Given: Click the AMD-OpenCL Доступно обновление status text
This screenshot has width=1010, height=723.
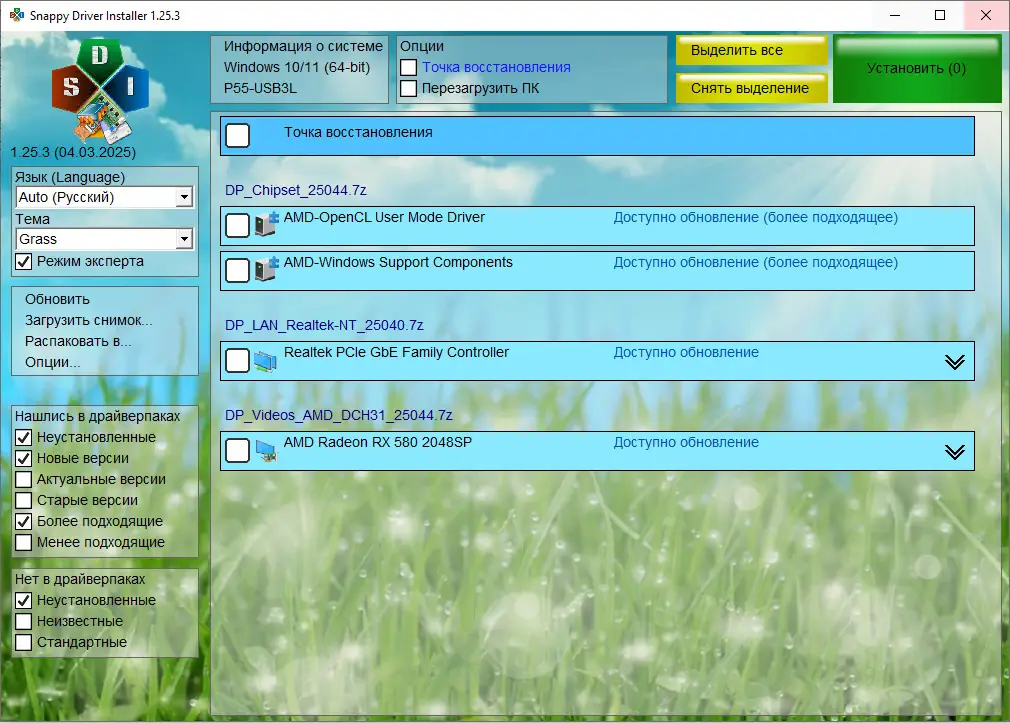Looking at the screenshot, I should coord(756,217).
